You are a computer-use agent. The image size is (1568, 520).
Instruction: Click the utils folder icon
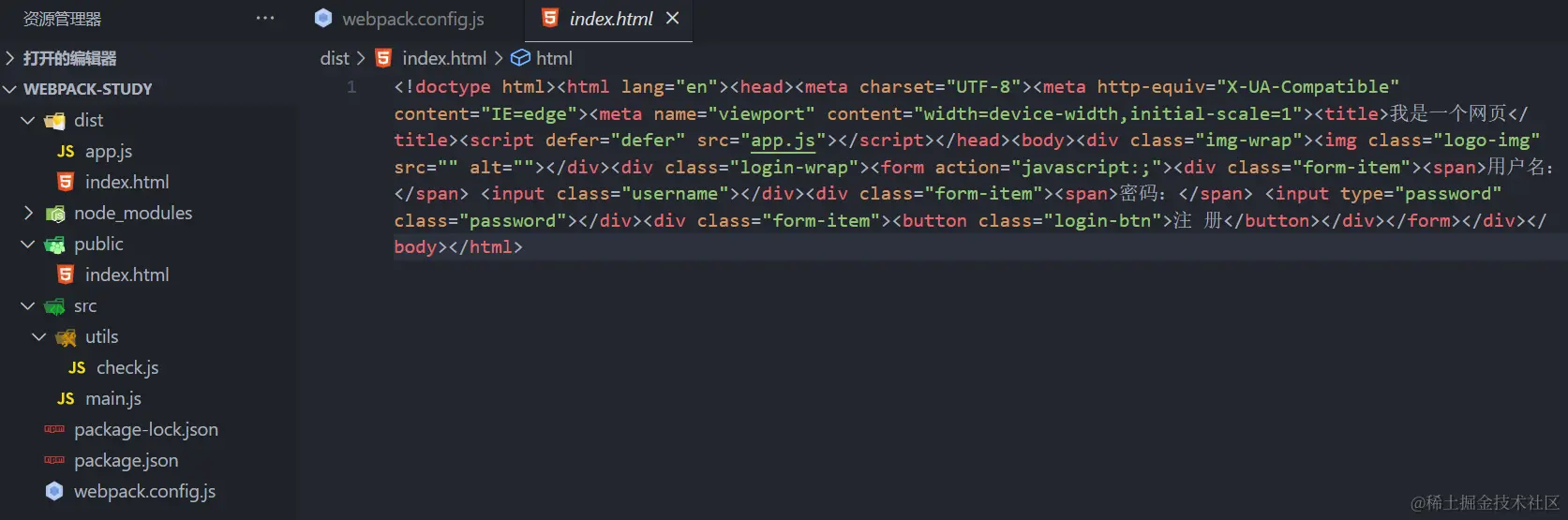coord(66,337)
